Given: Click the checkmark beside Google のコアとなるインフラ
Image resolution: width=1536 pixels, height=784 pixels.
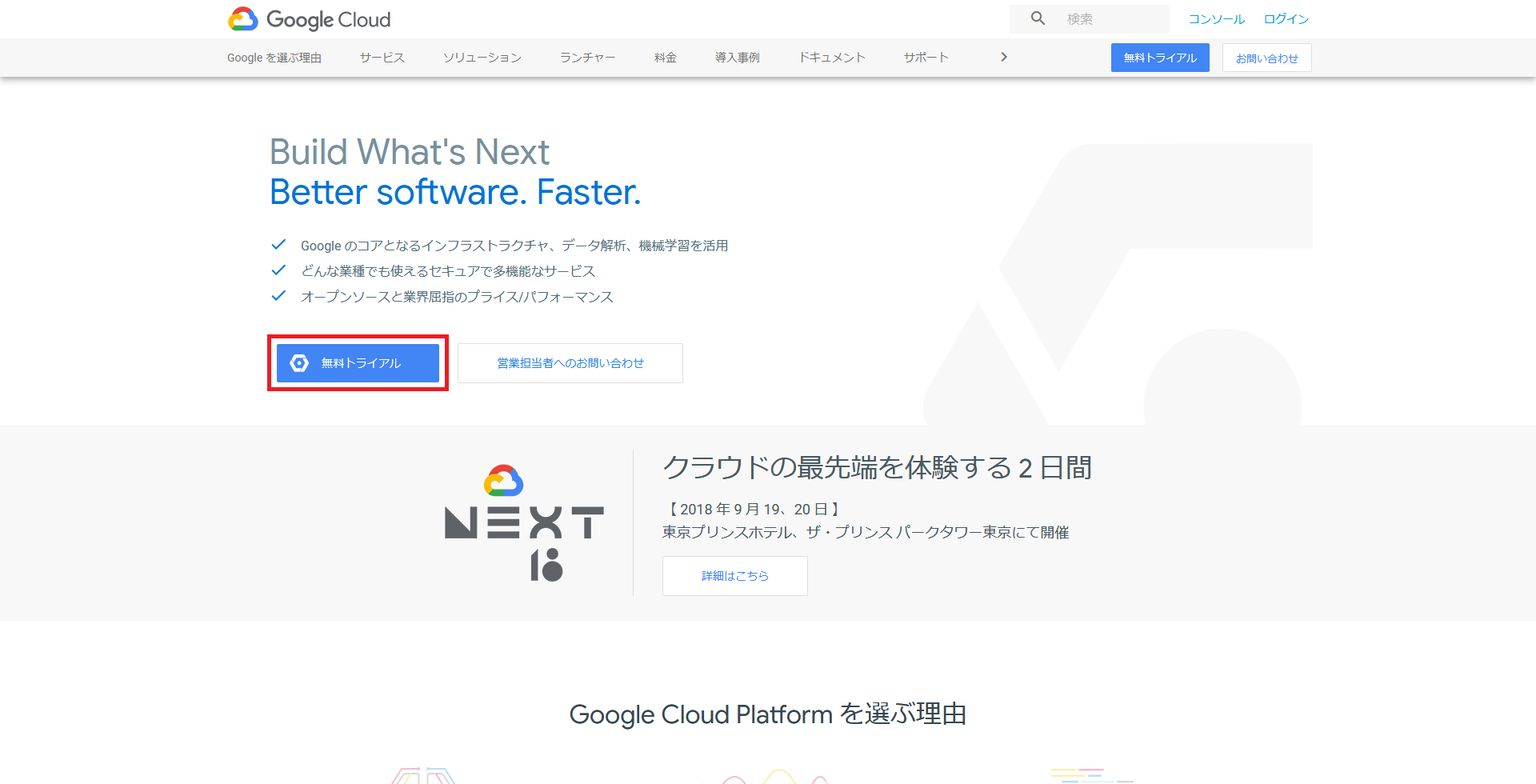Looking at the screenshot, I should (278, 245).
